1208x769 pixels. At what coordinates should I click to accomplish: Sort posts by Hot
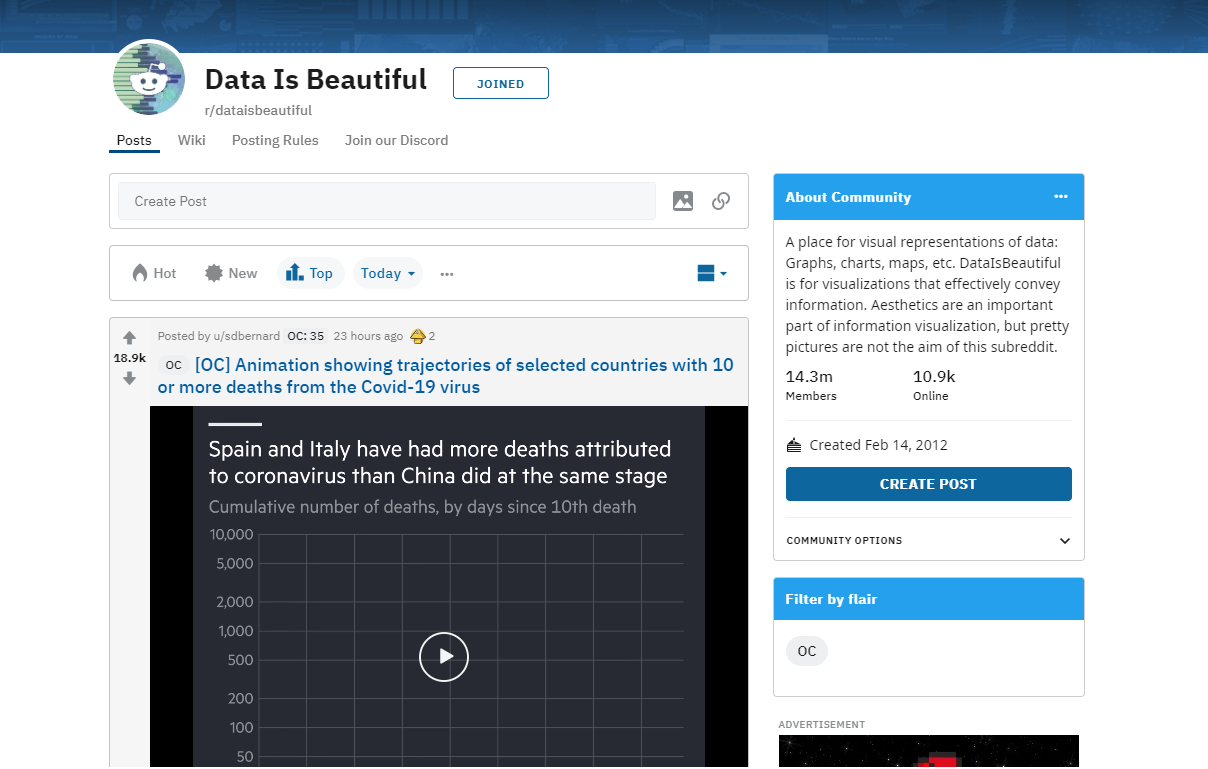point(154,273)
